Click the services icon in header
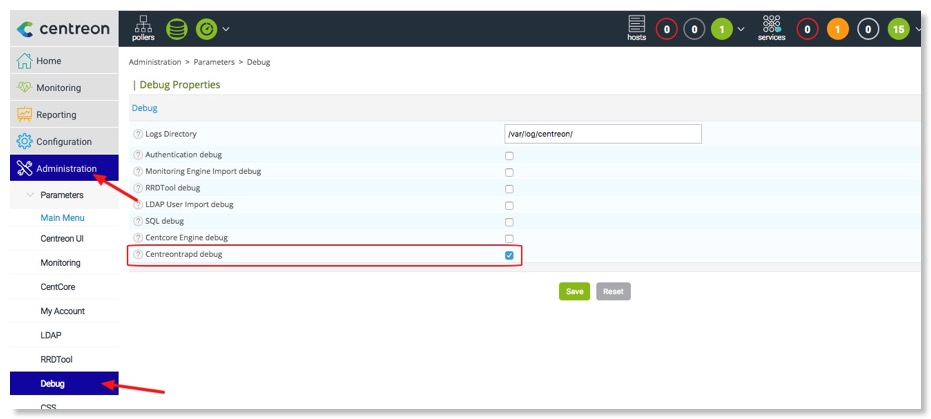This screenshot has width=931, height=419. click(771, 28)
